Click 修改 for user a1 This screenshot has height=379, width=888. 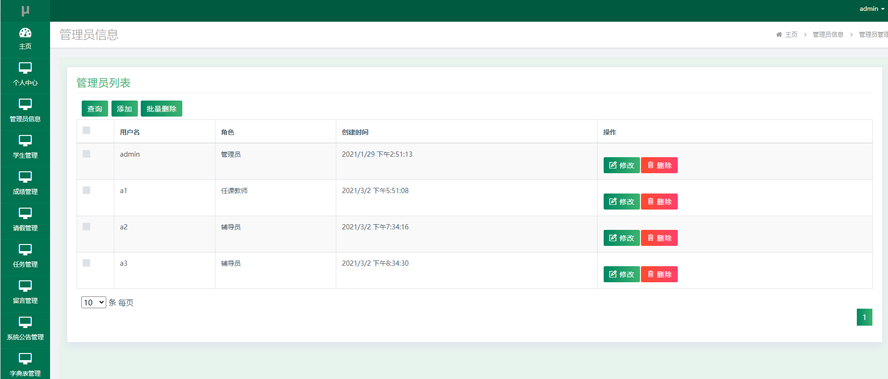(621, 202)
